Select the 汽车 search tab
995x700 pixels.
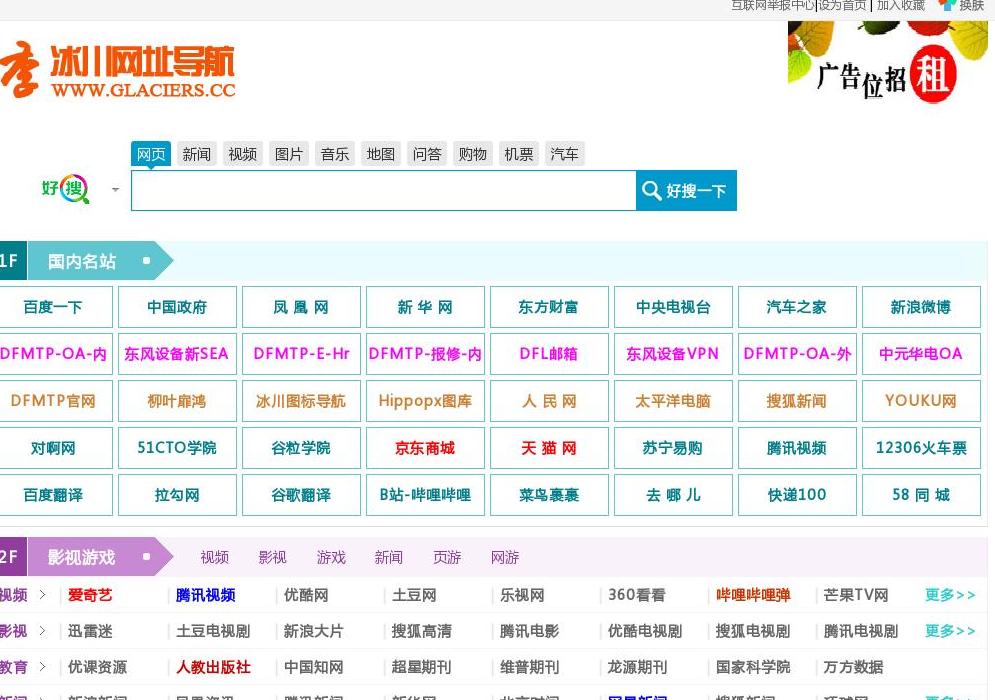click(565, 154)
